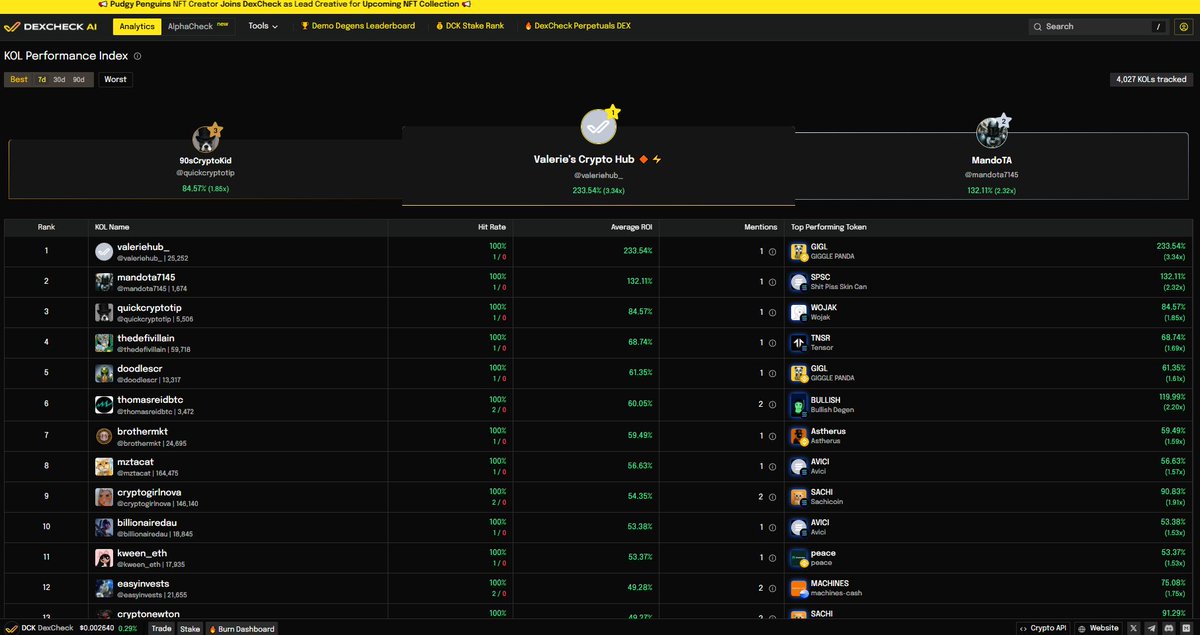The image size is (1200, 635).
Task: Click SPSC token icon
Action: [799, 282]
